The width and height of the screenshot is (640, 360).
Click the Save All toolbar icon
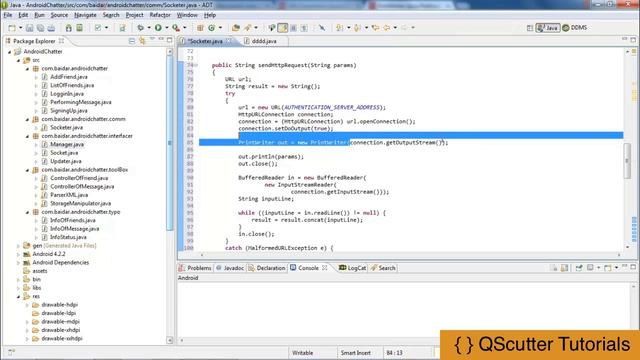[40, 28]
